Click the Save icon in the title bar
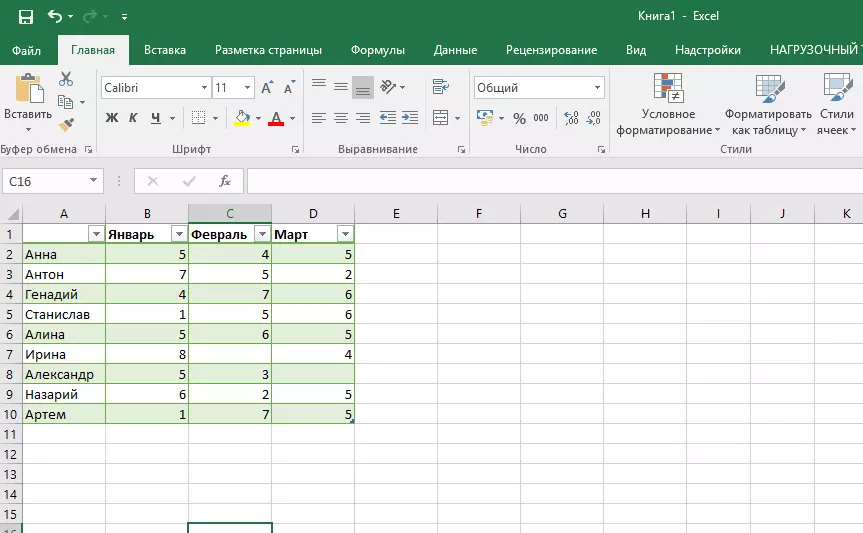This screenshot has width=863, height=533. point(25,17)
